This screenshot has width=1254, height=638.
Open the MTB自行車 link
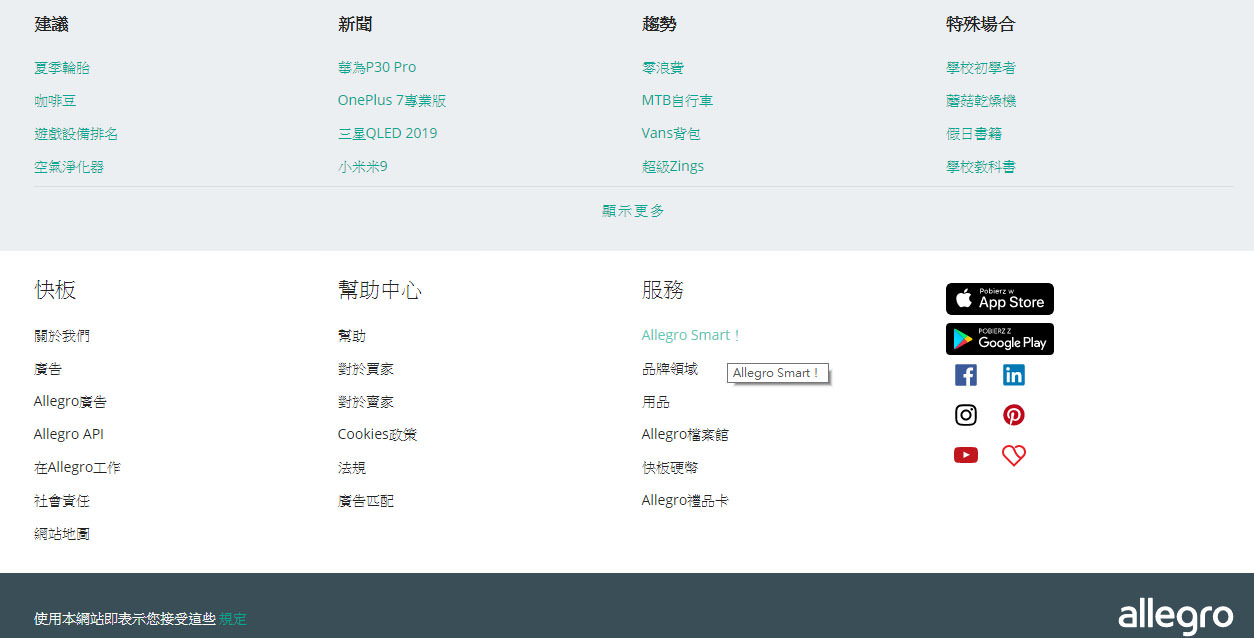tap(677, 101)
